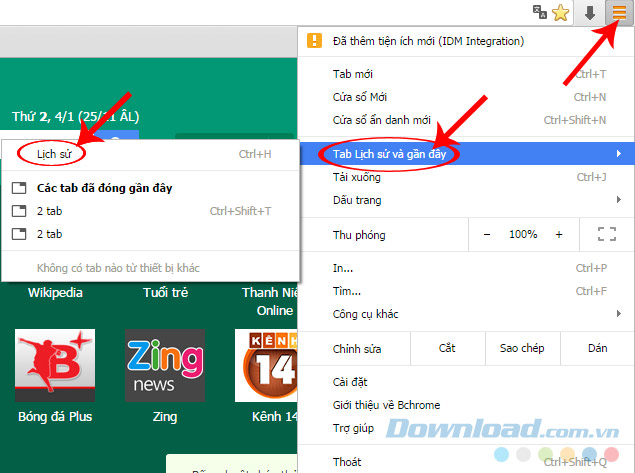Choose Cửa sổ Mới menu item
Screen dimensions: 635x473
point(466,97)
